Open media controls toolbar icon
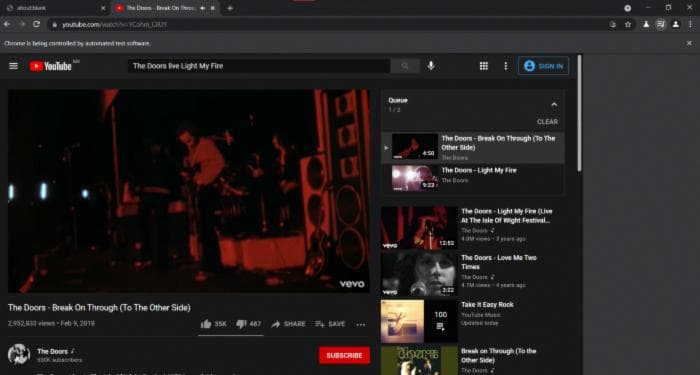Image resolution: width=700 pixels, height=375 pixels. pos(661,25)
